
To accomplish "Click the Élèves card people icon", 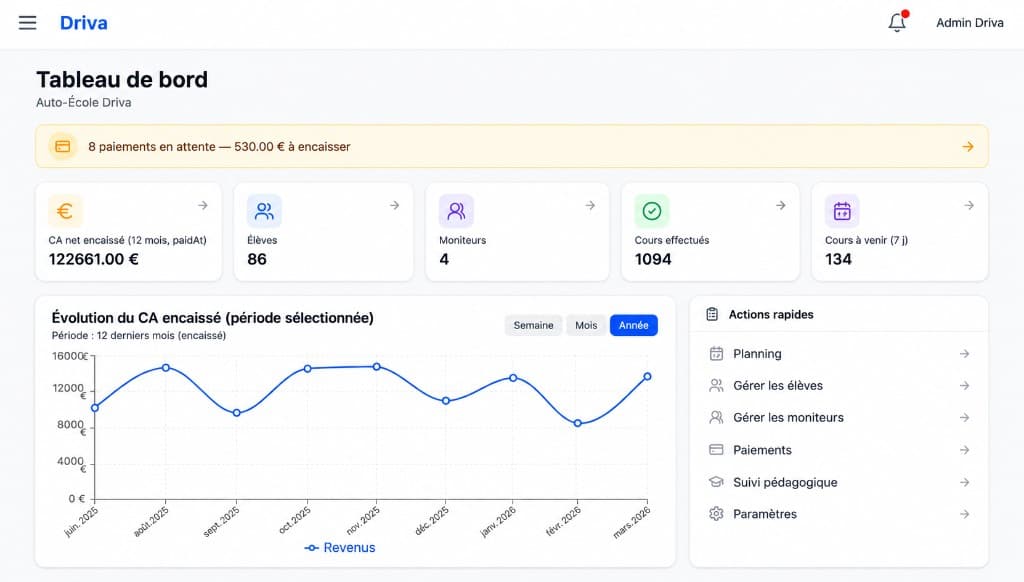I will click(x=264, y=211).
